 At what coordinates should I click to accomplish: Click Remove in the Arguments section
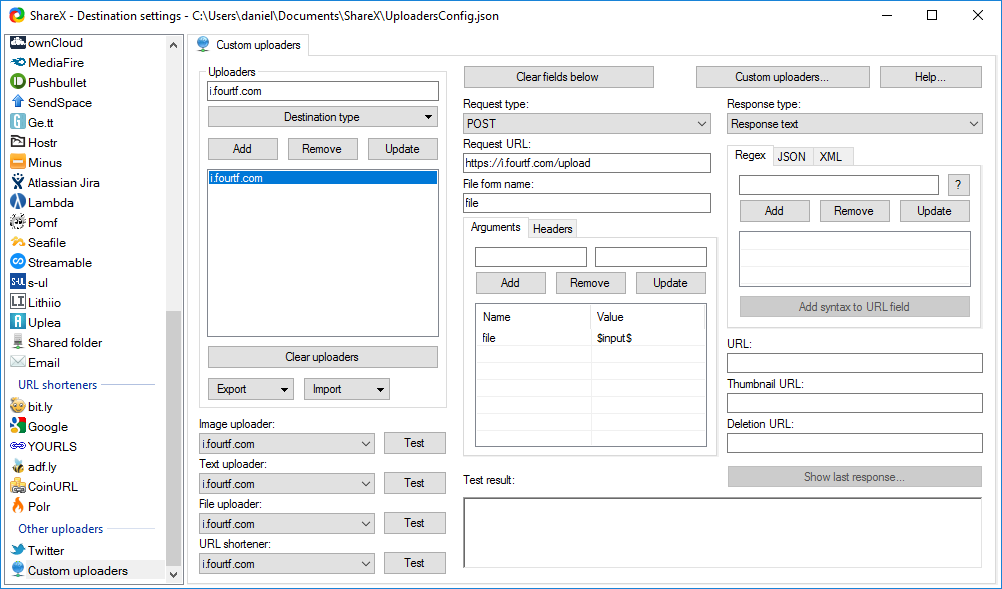click(590, 283)
